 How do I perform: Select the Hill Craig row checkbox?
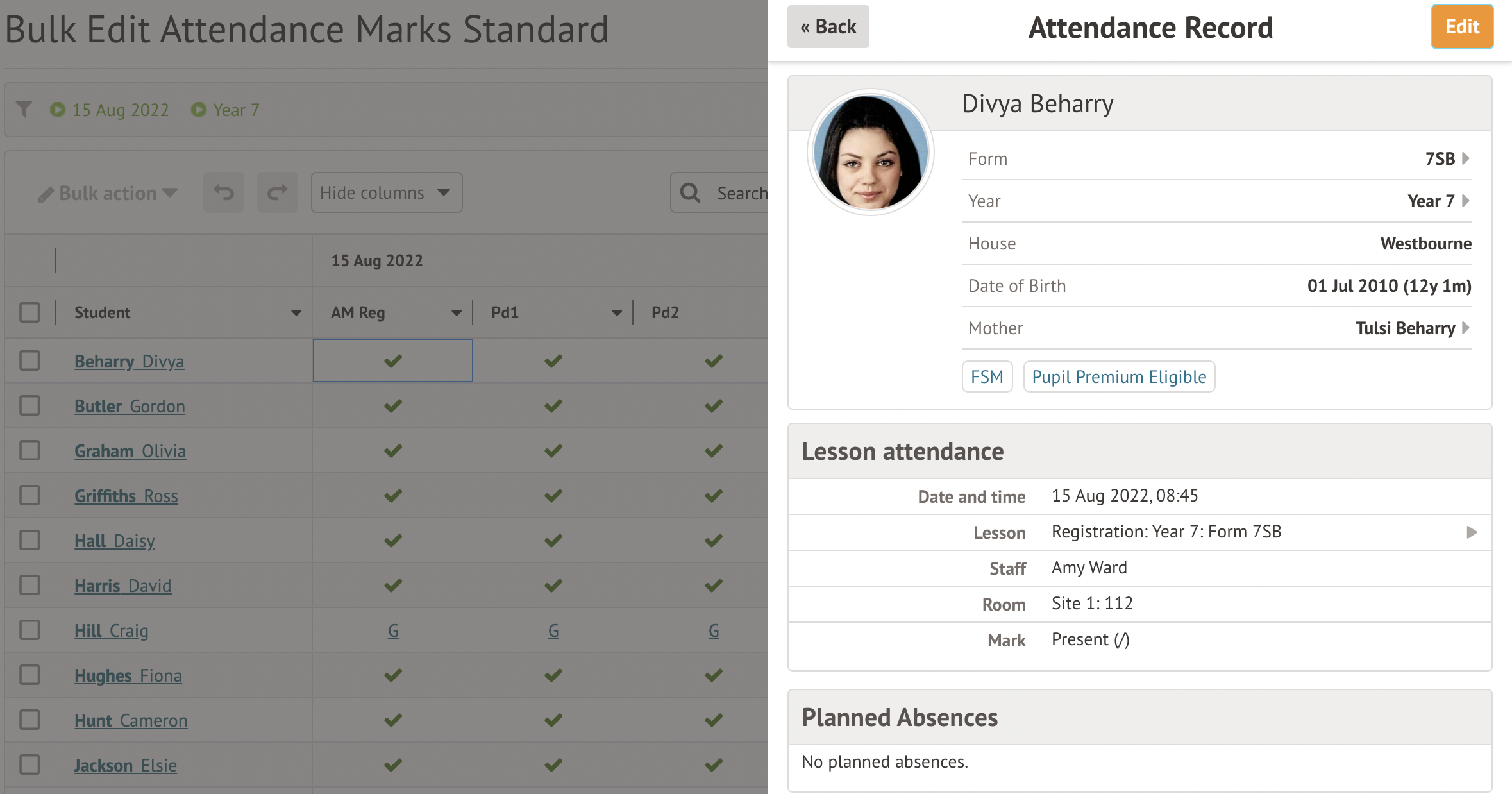[29, 630]
